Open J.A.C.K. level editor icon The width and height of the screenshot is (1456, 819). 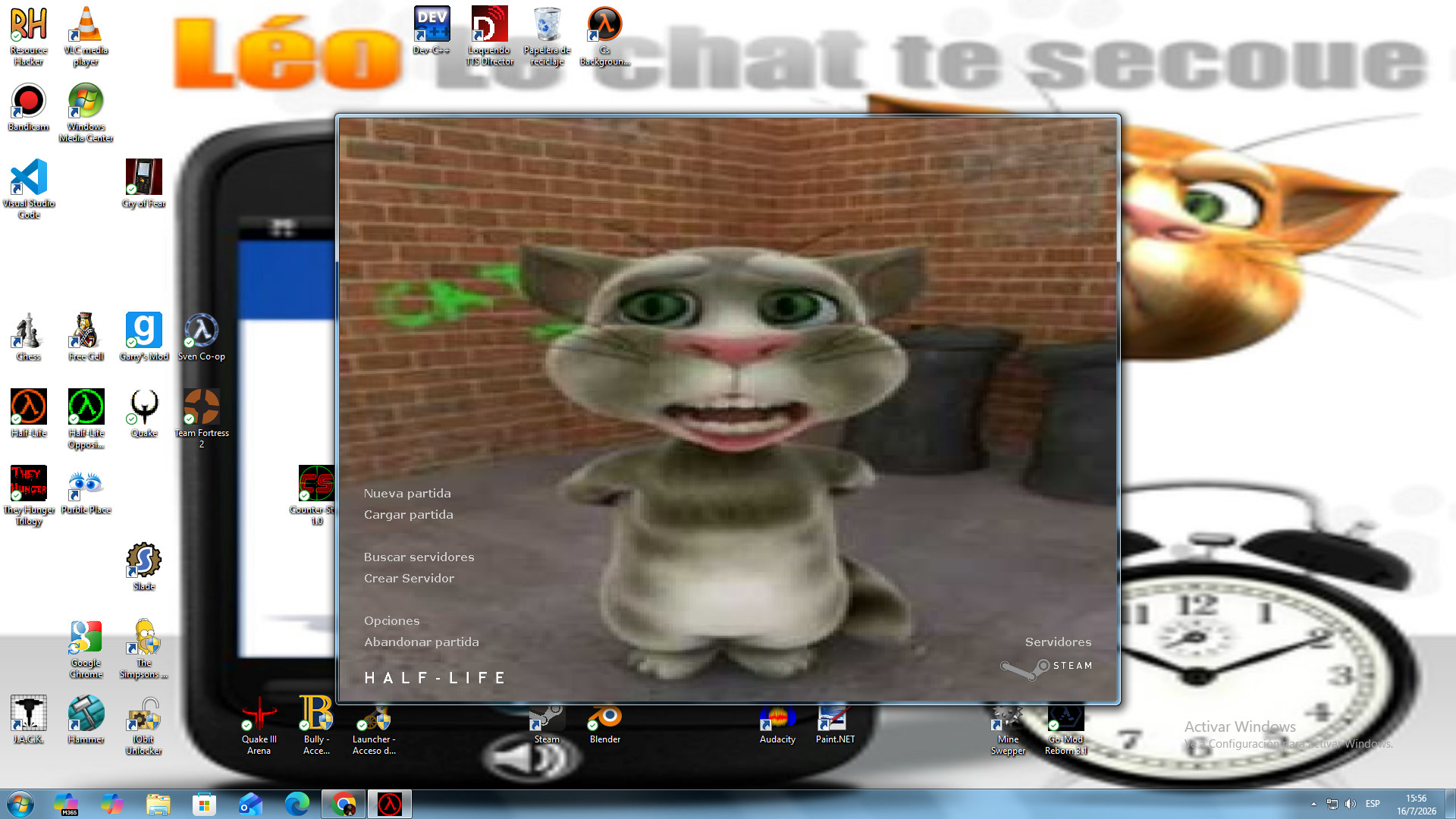tap(29, 720)
